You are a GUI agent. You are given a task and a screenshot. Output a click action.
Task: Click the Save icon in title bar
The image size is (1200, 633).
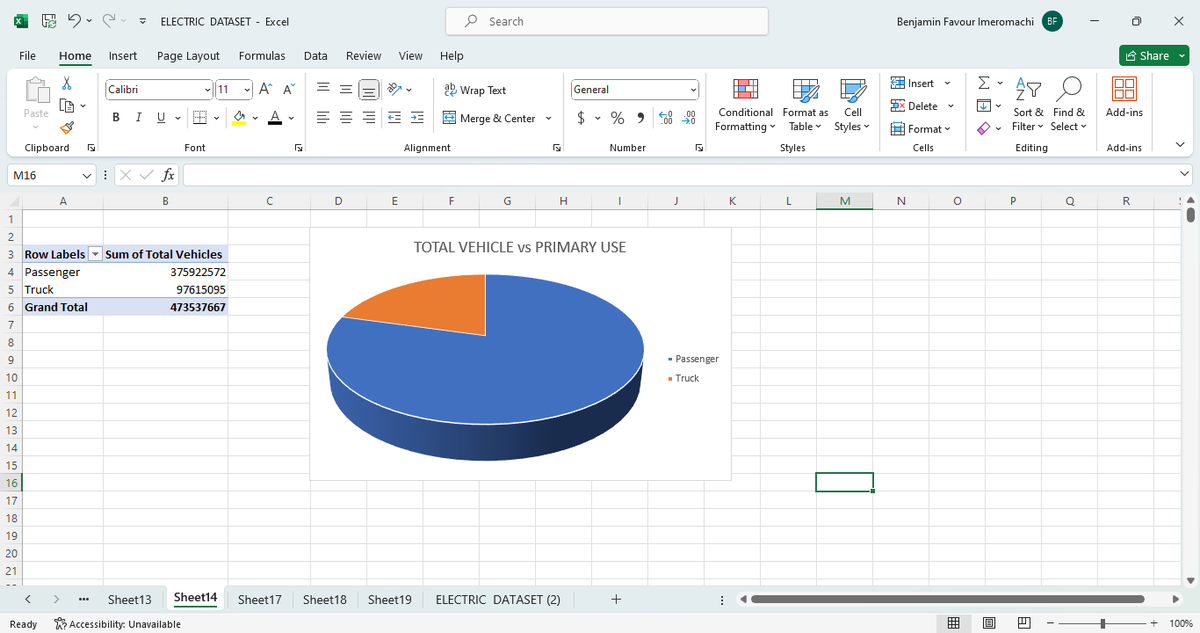click(48, 21)
